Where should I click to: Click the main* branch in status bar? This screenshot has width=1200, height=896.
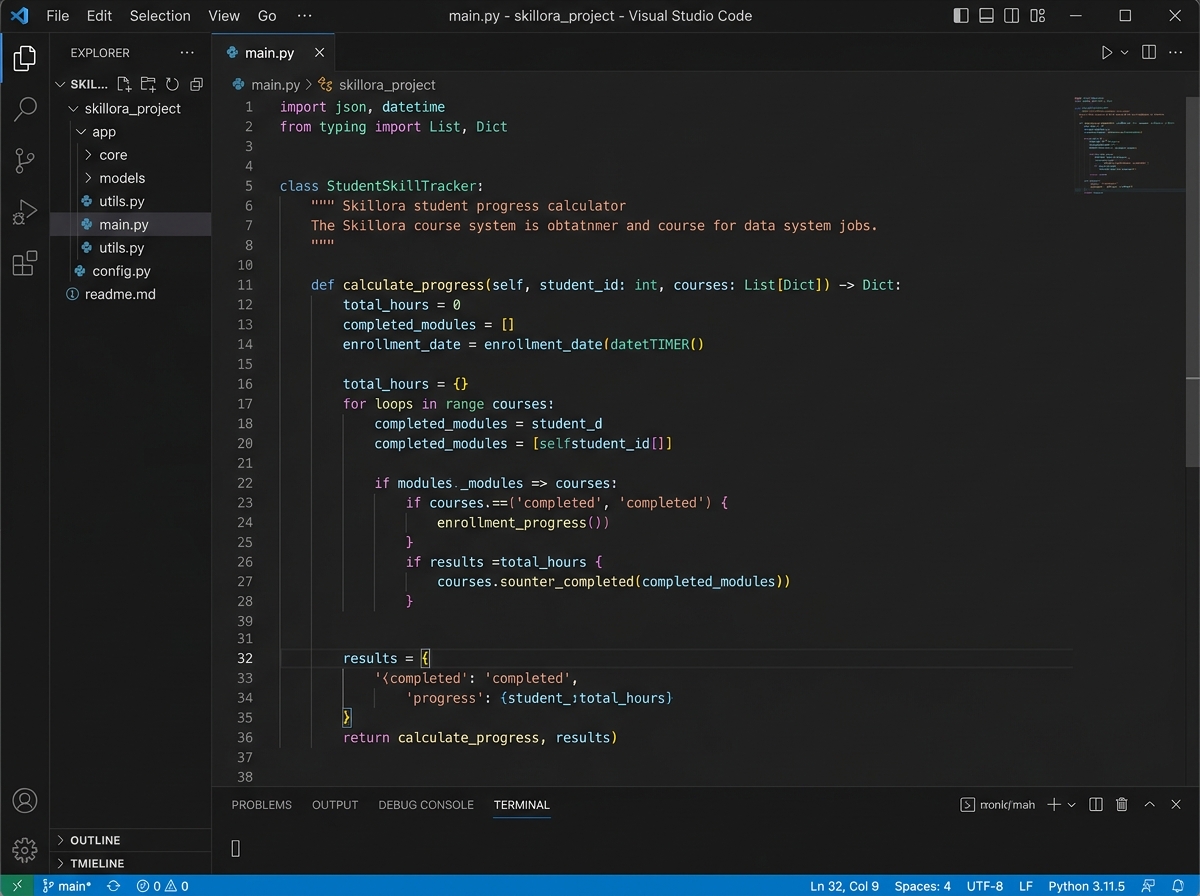pos(67,886)
